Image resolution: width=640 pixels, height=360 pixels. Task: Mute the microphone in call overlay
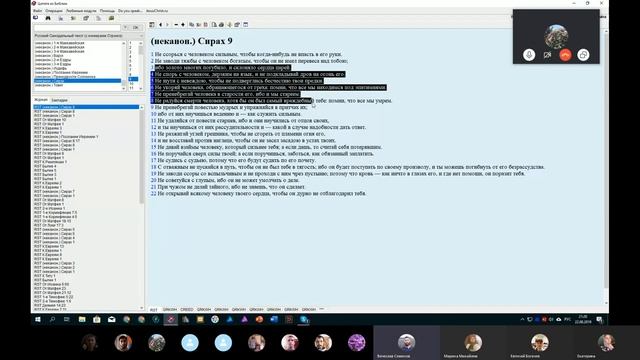[x=529, y=55]
